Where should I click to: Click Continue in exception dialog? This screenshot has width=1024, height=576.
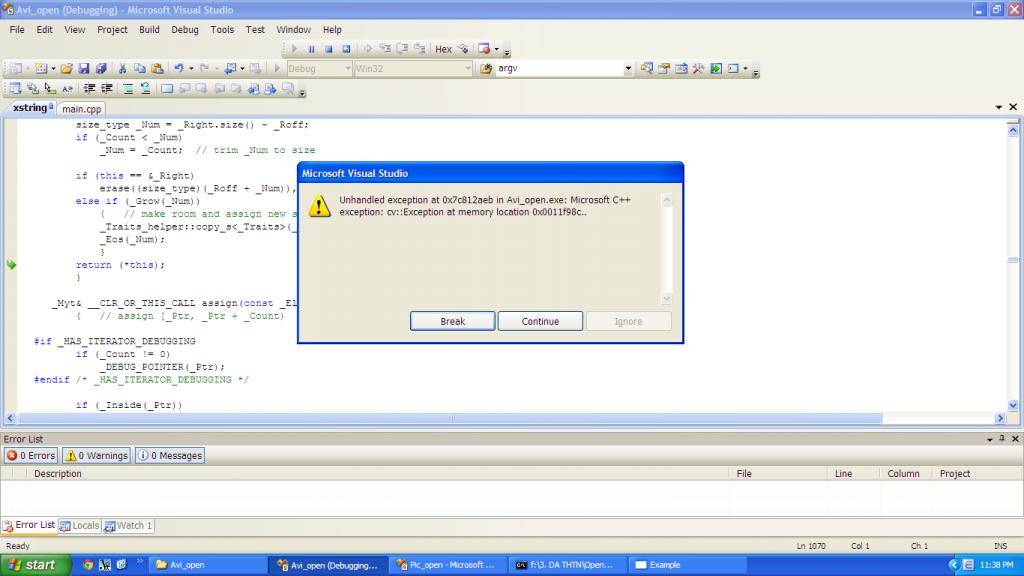point(540,321)
